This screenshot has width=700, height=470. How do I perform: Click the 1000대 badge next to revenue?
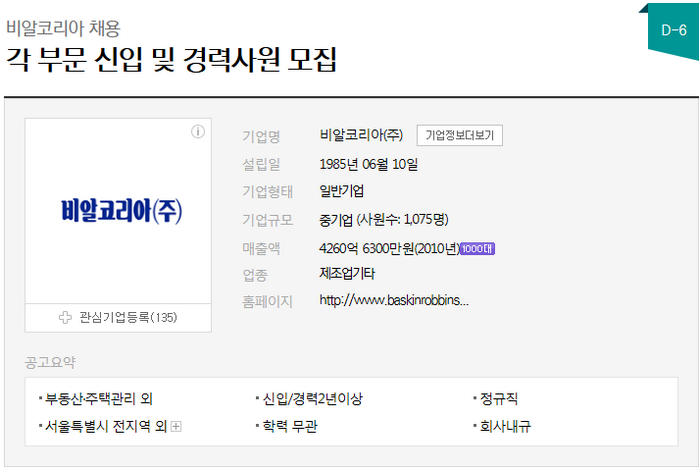point(477,249)
